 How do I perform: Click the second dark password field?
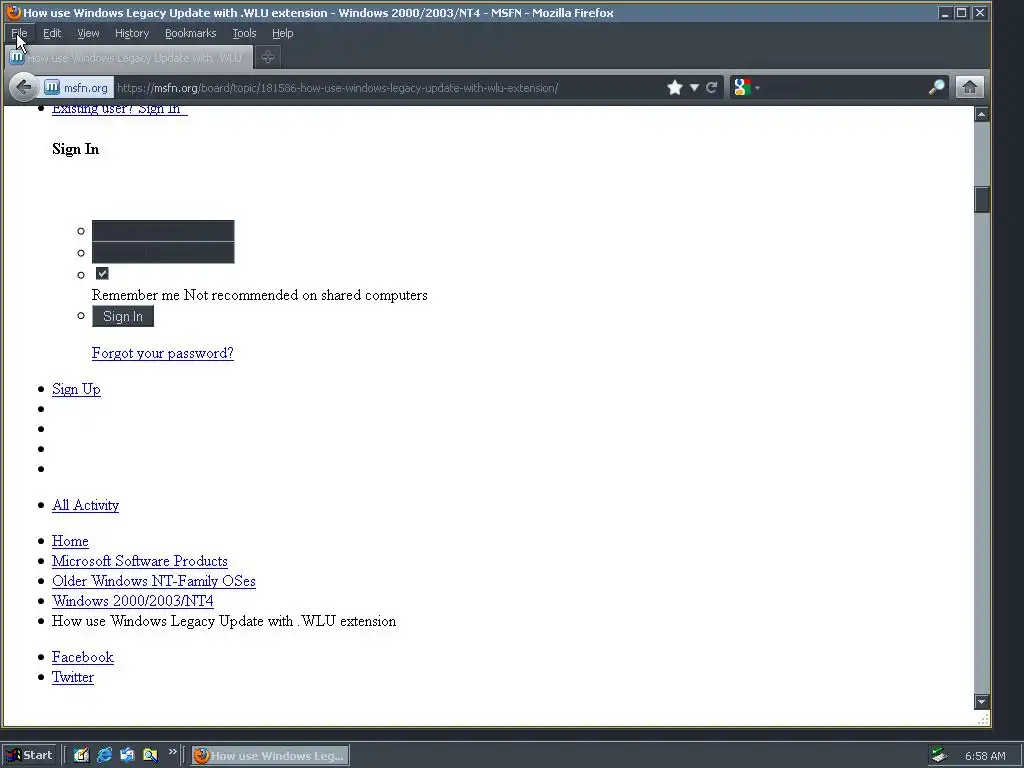[x=163, y=253]
